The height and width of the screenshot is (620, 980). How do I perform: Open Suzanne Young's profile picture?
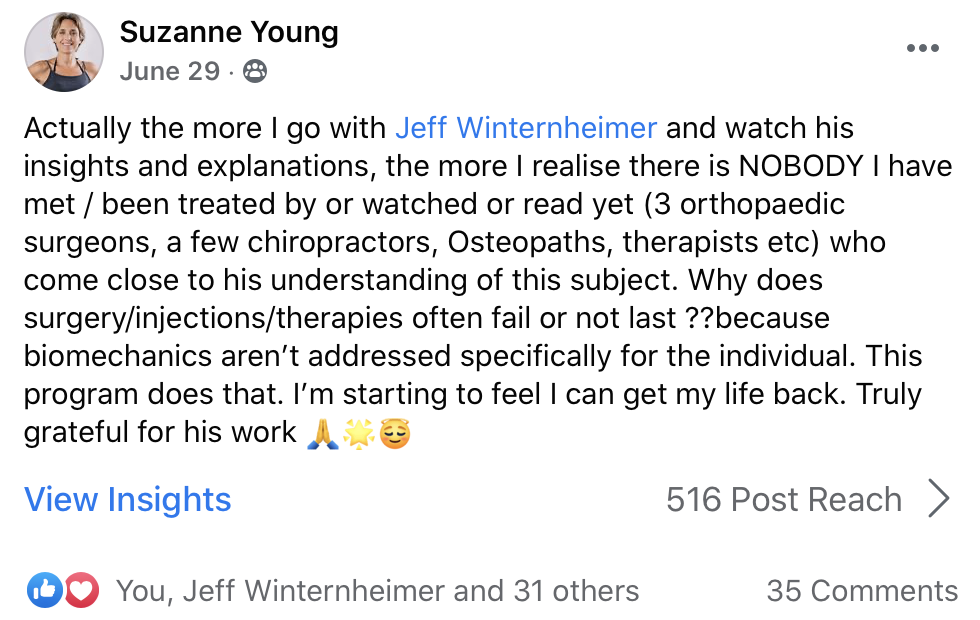[x=64, y=52]
